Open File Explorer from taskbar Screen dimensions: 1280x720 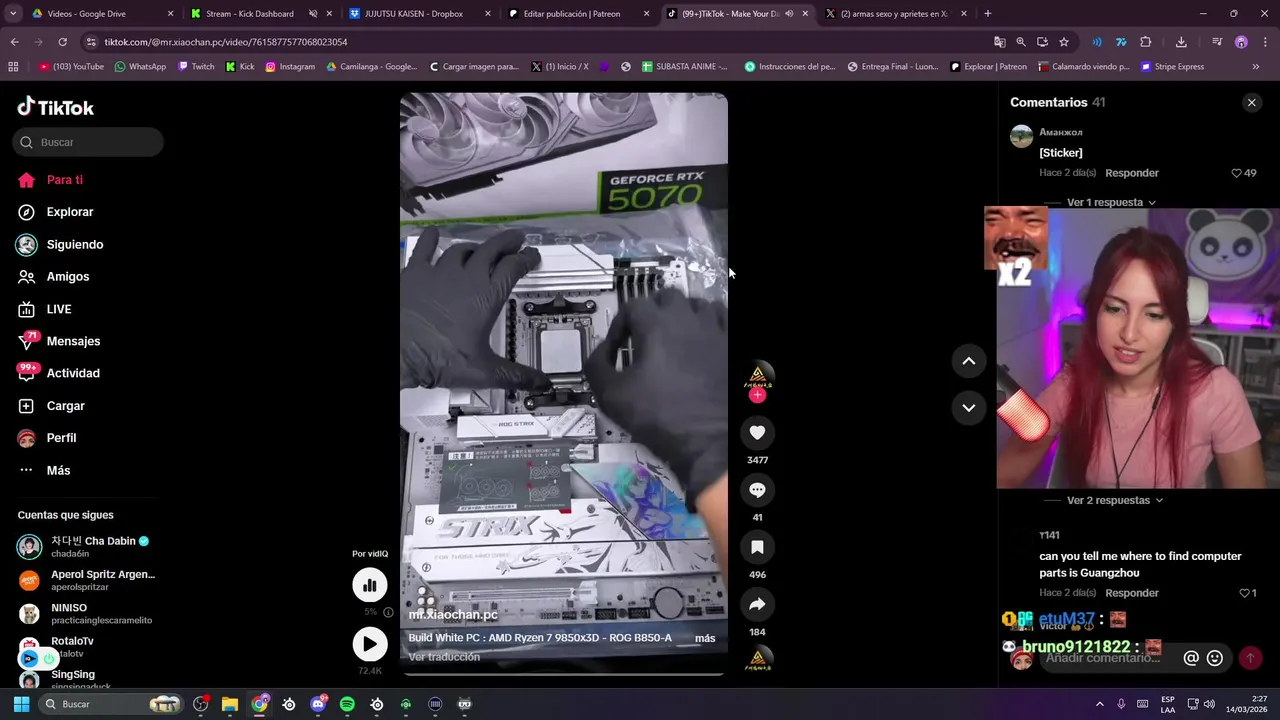pyautogui.click(x=229, y=704)
